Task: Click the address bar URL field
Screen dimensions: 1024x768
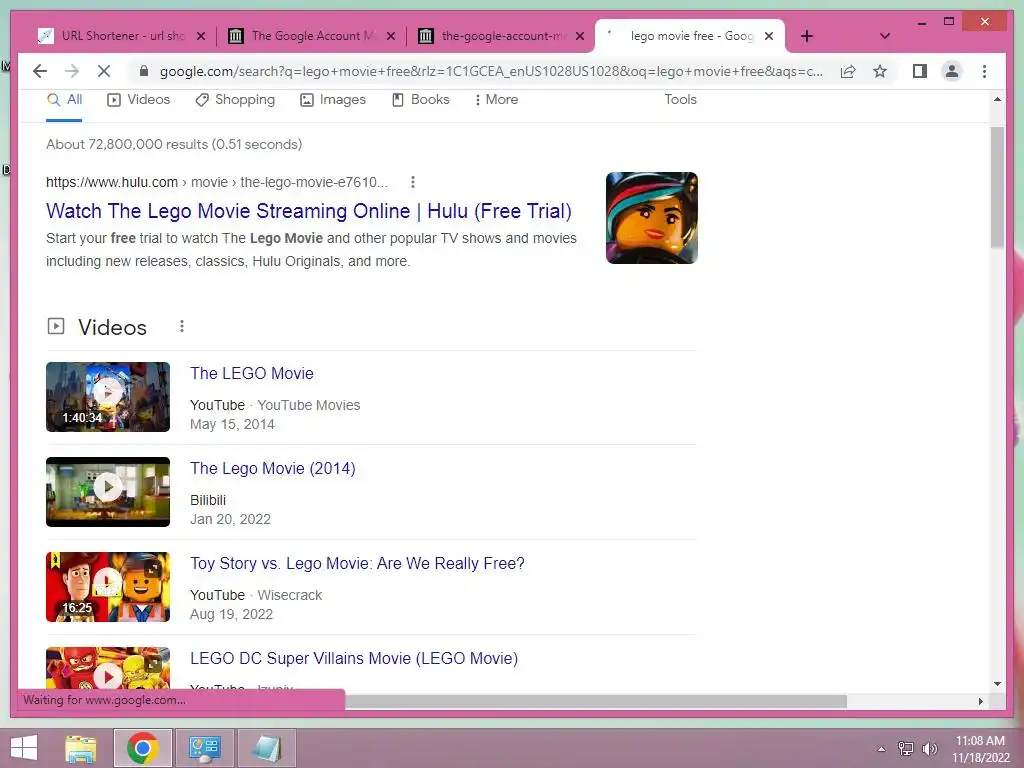Action: click(491, 71)
